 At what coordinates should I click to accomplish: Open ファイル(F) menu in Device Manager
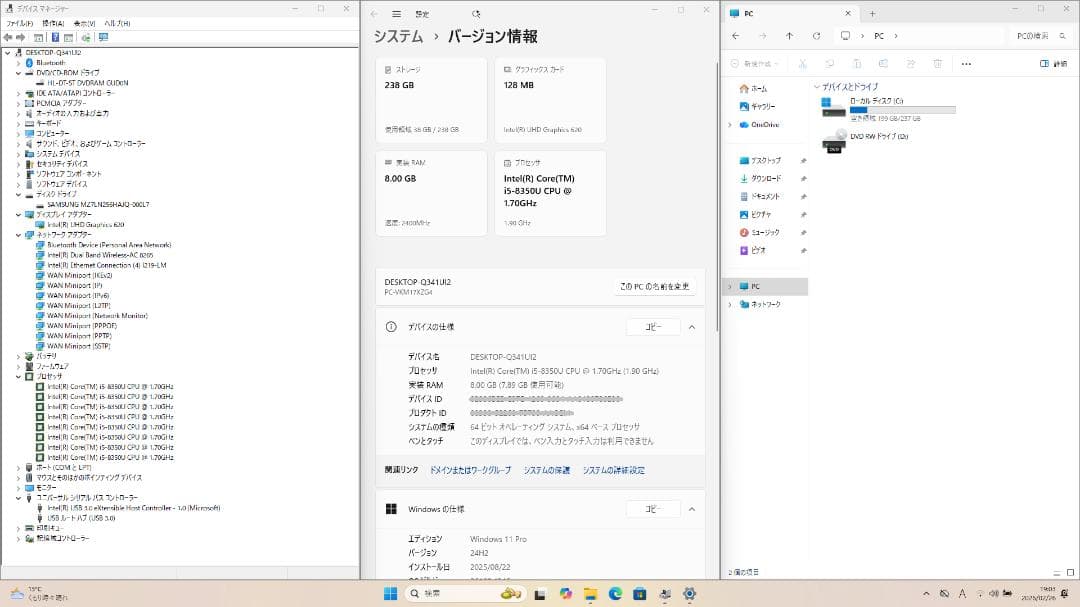tap(20, 23)
